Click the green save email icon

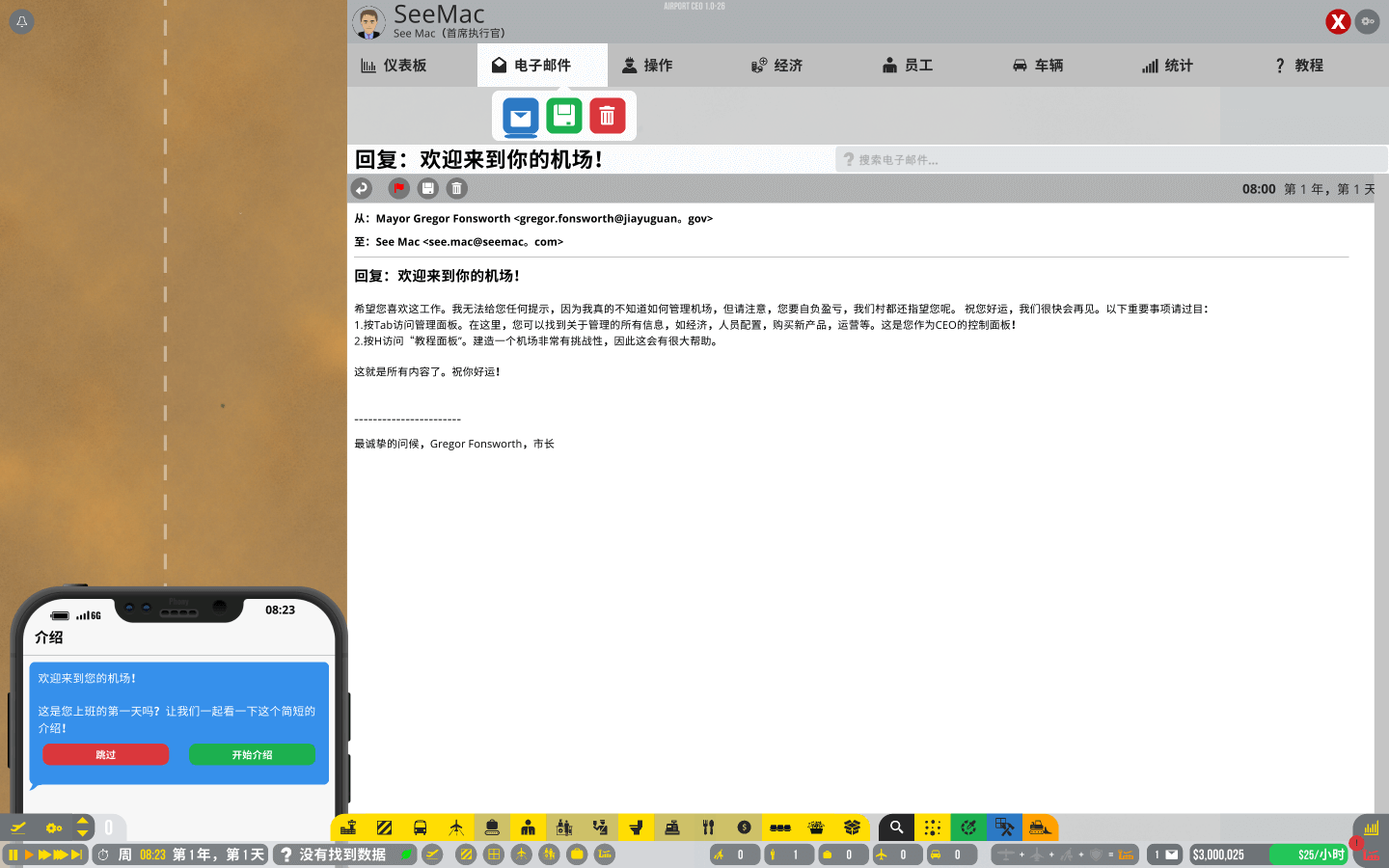564,117
